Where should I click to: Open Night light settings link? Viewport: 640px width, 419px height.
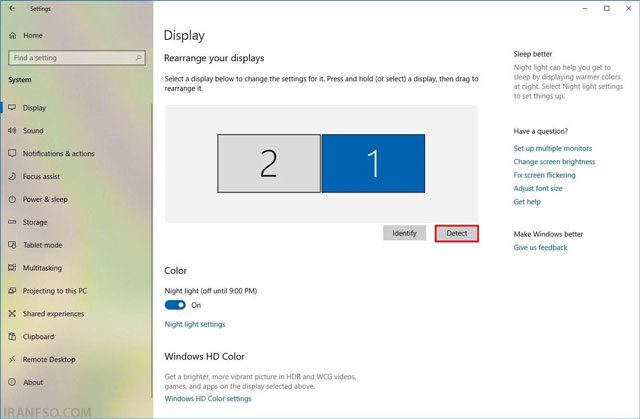195,324
